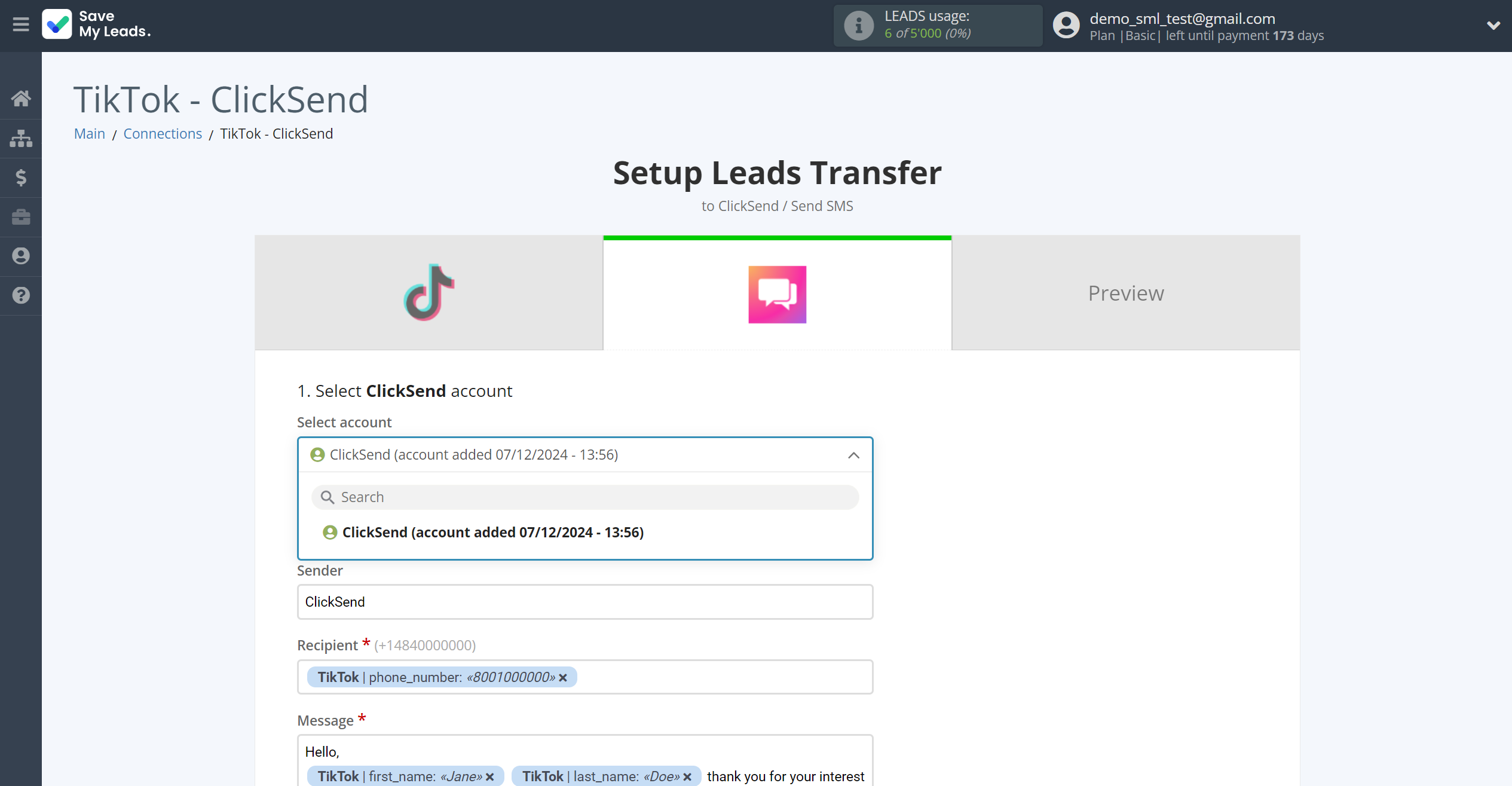
Task: Click the Main breadcrumb link
Action: (89, 133)
